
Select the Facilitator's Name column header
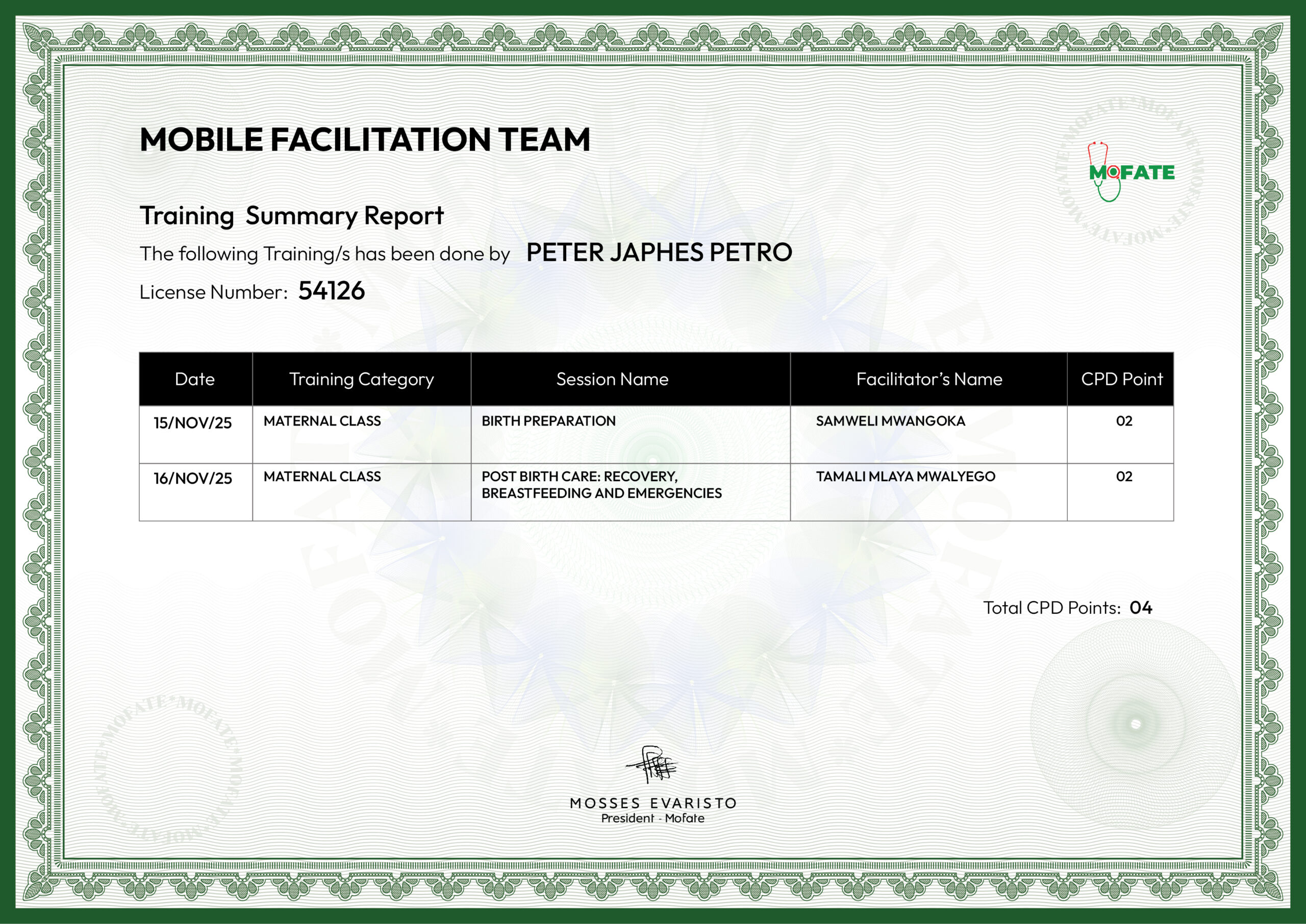point(929,379)
